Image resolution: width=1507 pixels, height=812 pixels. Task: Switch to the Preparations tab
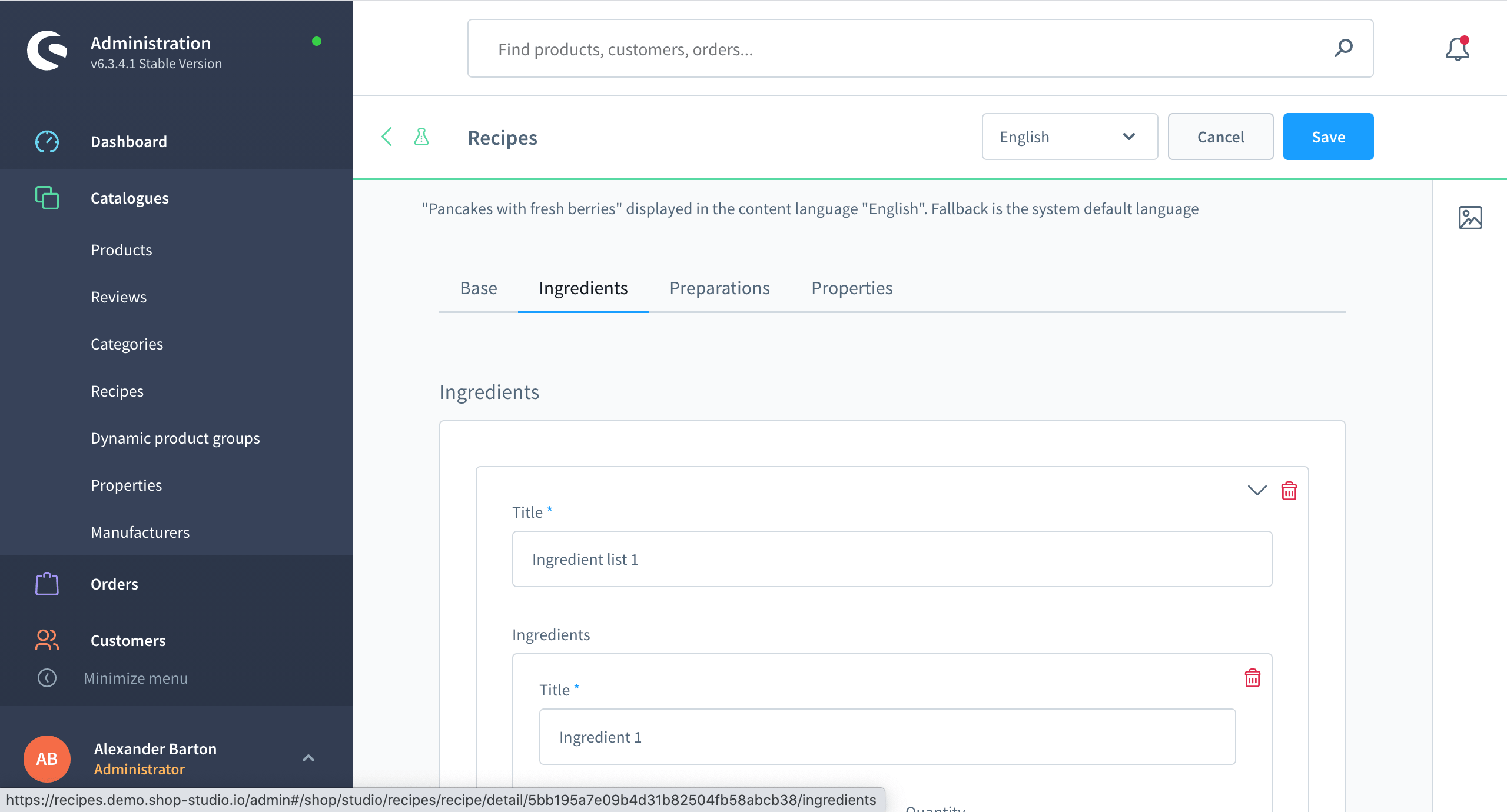(x=719, y=288)
